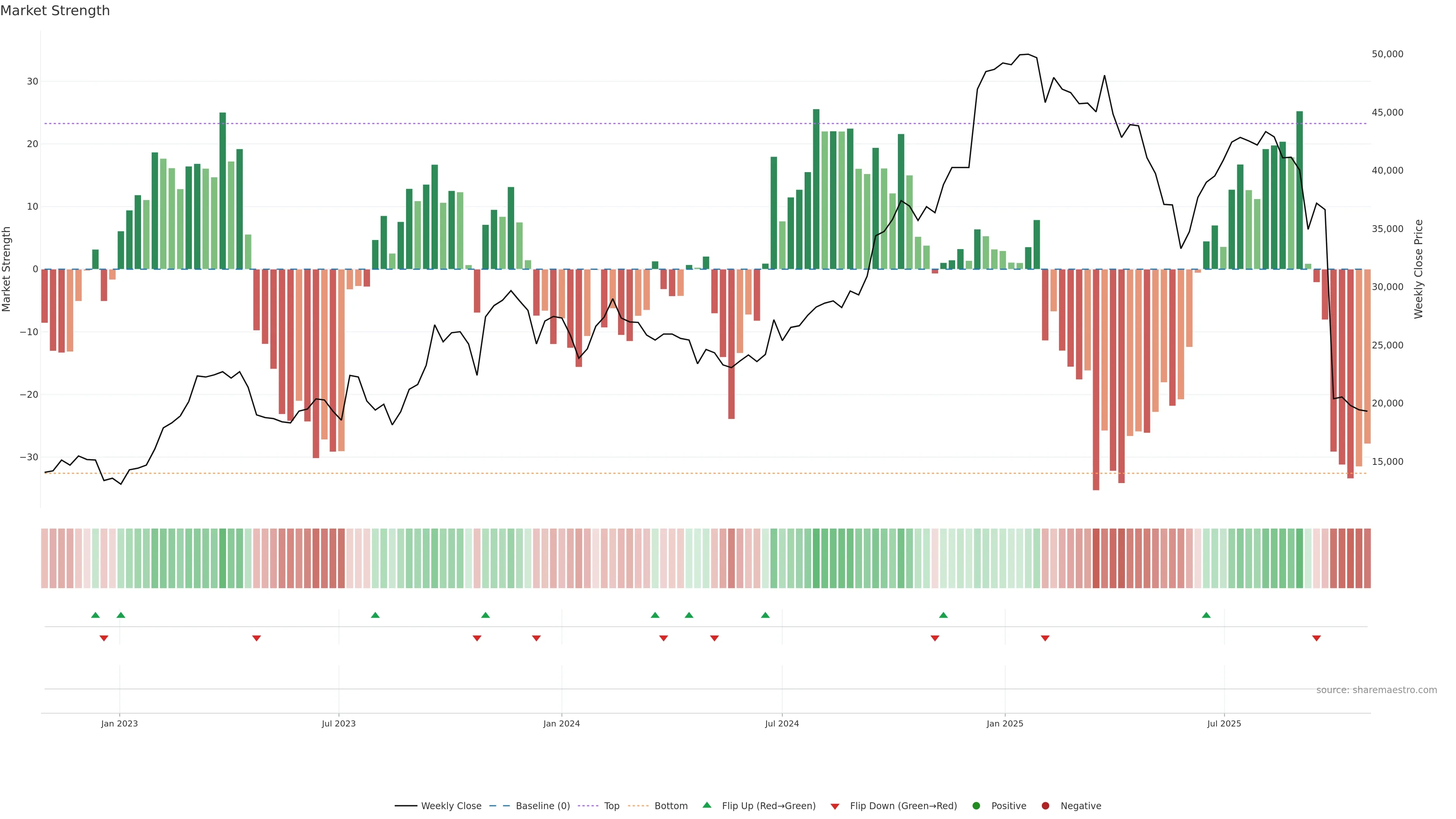Click the only flip down marker between Jan–Jul 2023

tap(257, 638)
